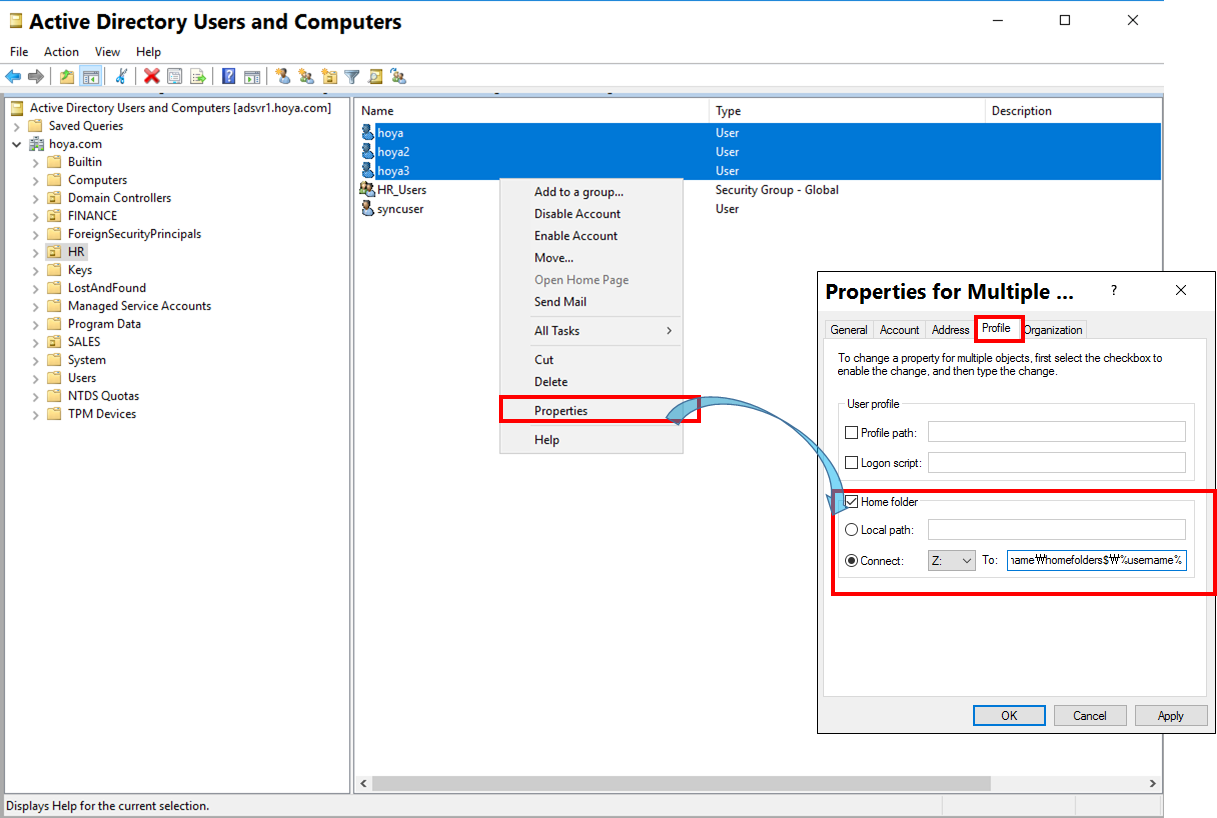Select the Connect radio button
The height and width of the screenshot is (818, 1217).
(852, 561)
